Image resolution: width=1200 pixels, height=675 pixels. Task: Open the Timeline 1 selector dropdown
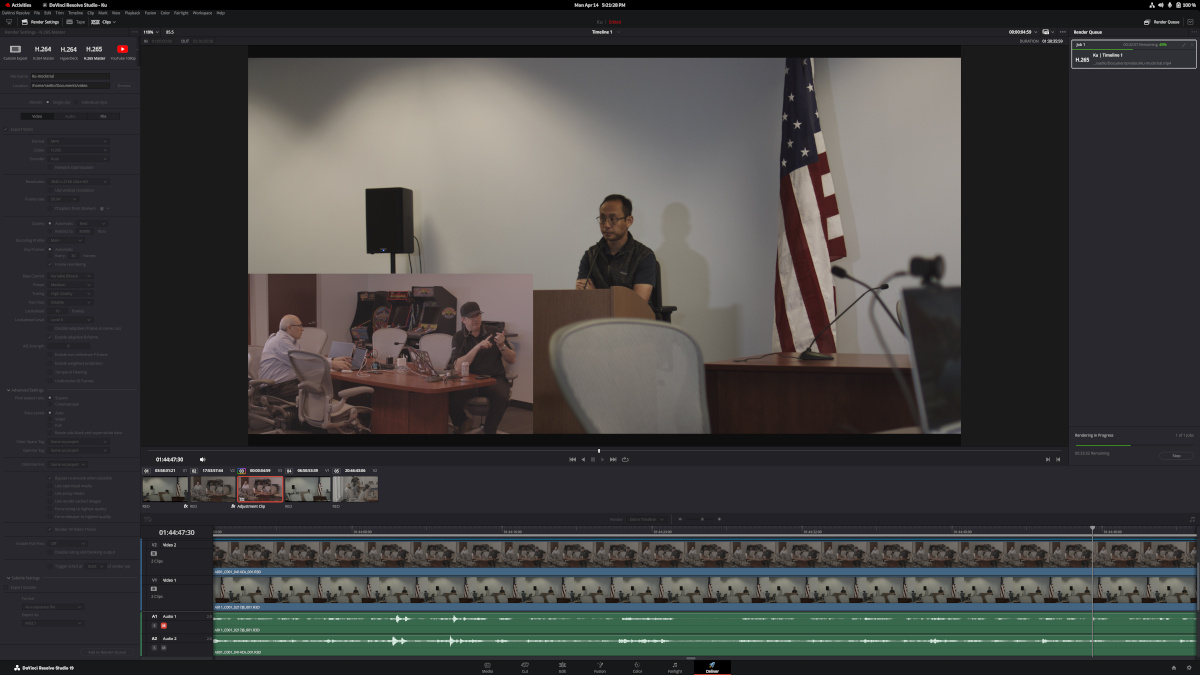pos(606,32)
